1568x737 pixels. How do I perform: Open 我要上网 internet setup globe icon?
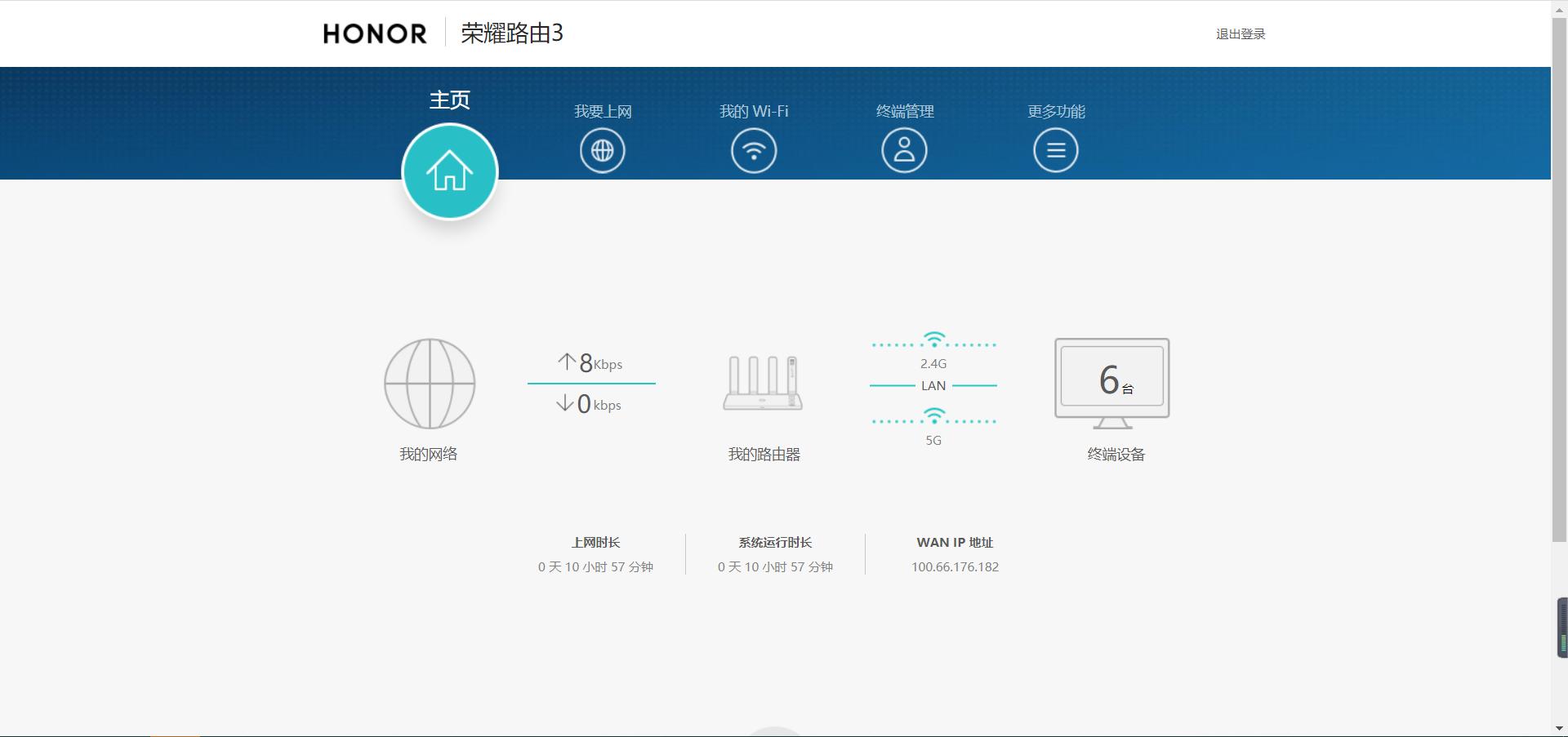(602, 149)
